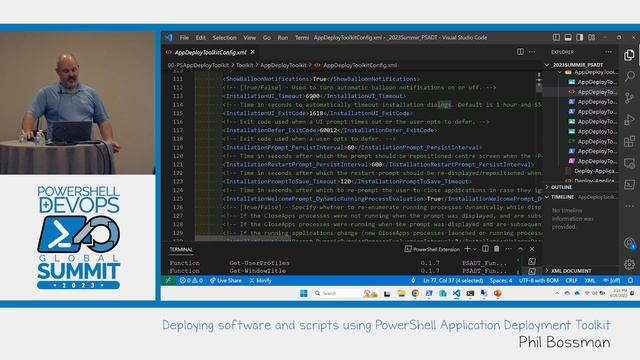Change the XML language mode
Image resolution: width=640 pixels, height=360 pixels.
590,280
